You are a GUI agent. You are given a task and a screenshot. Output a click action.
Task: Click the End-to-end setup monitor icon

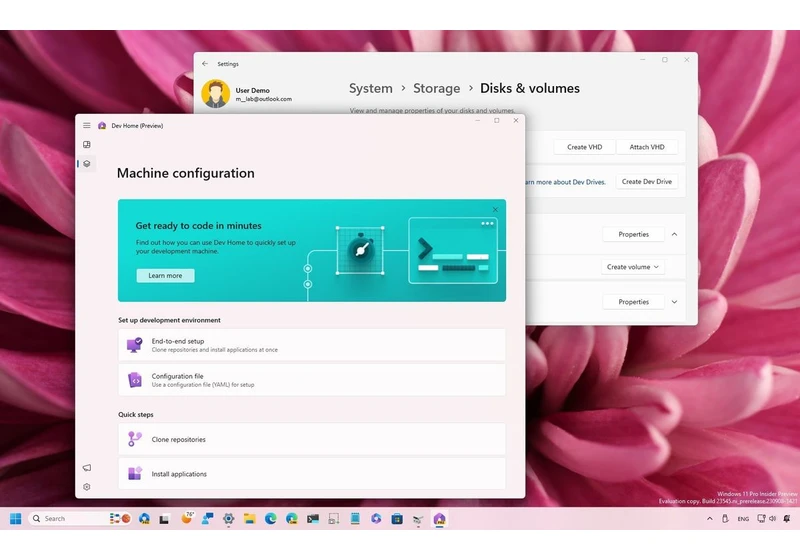pos(135,345)
